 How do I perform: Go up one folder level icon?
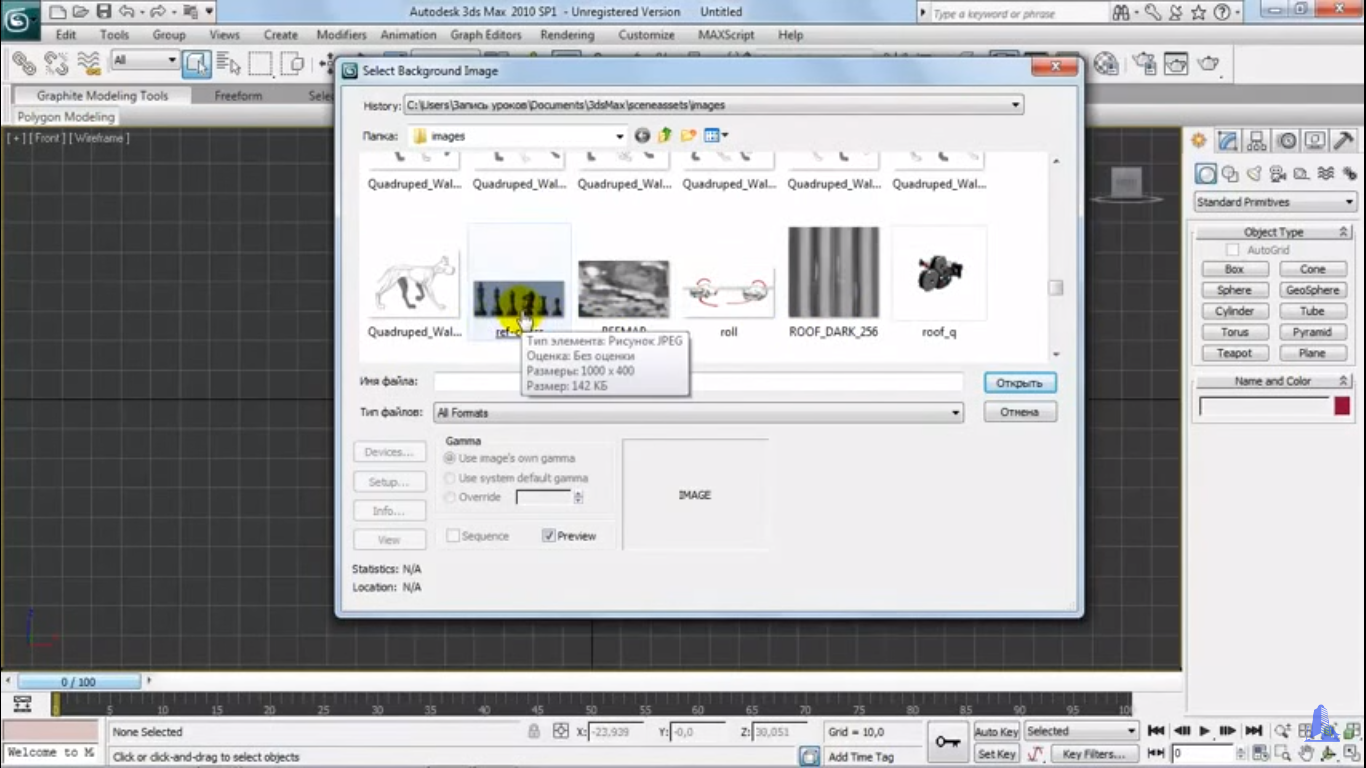tap(665, 136)
